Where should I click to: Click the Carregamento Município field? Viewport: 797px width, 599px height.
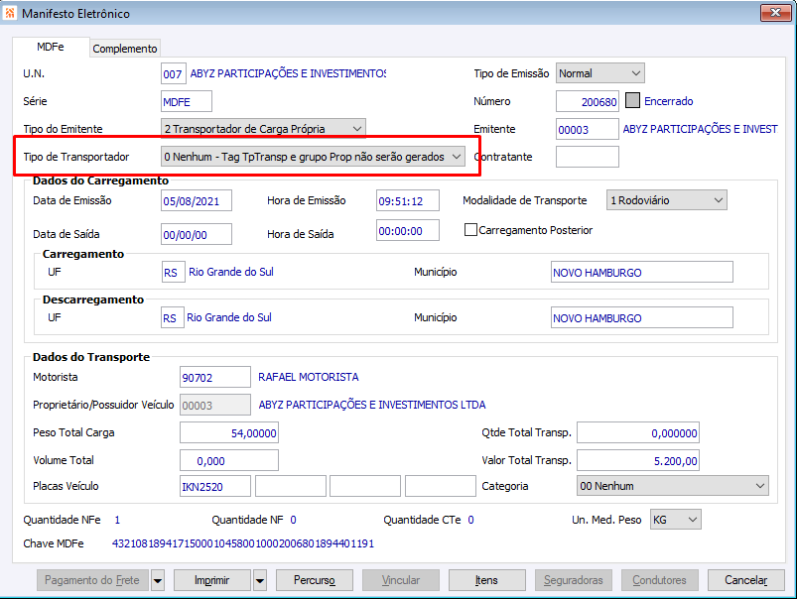click(641, 272)
